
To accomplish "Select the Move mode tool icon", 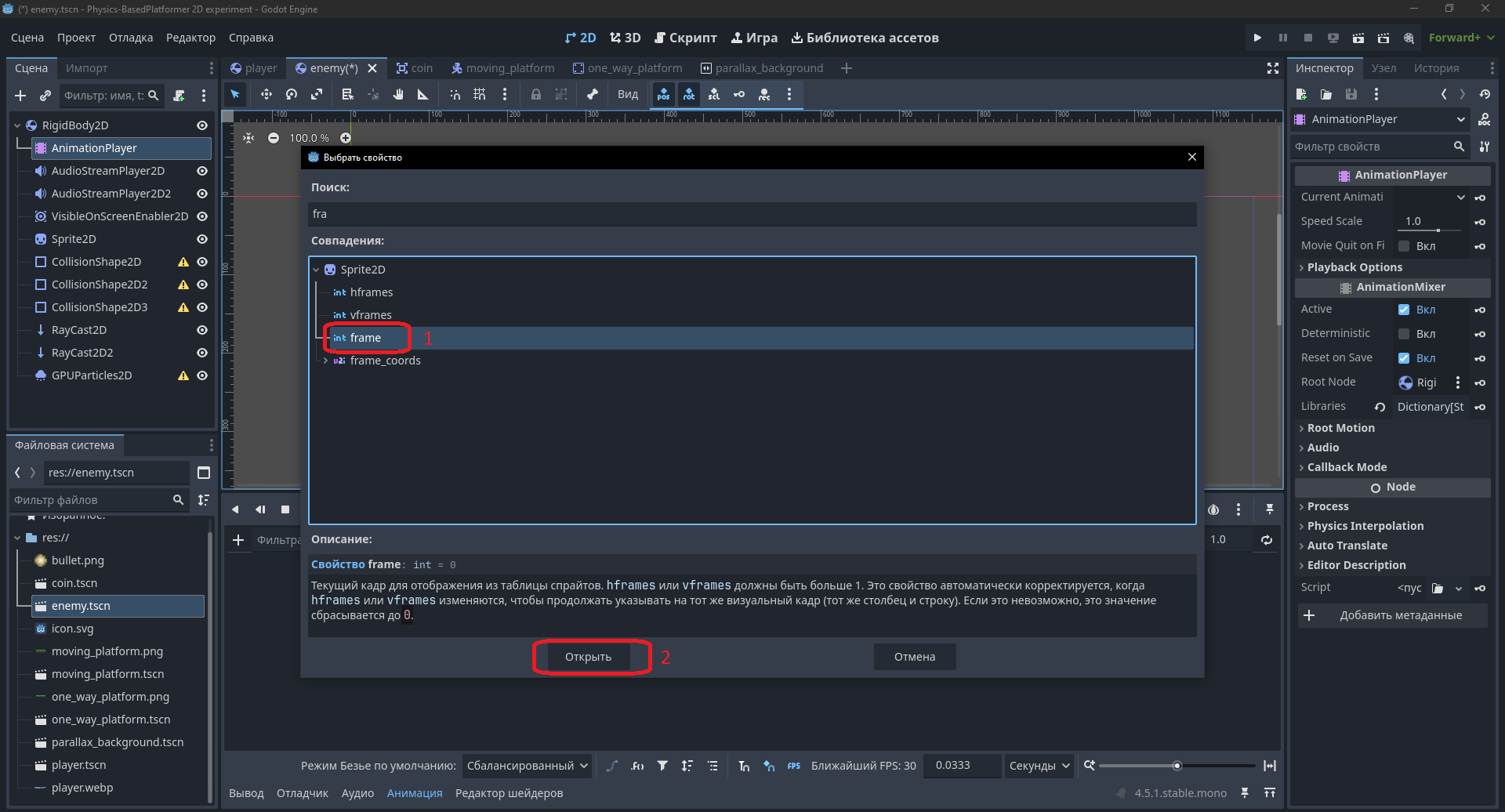I will (267, 95).
